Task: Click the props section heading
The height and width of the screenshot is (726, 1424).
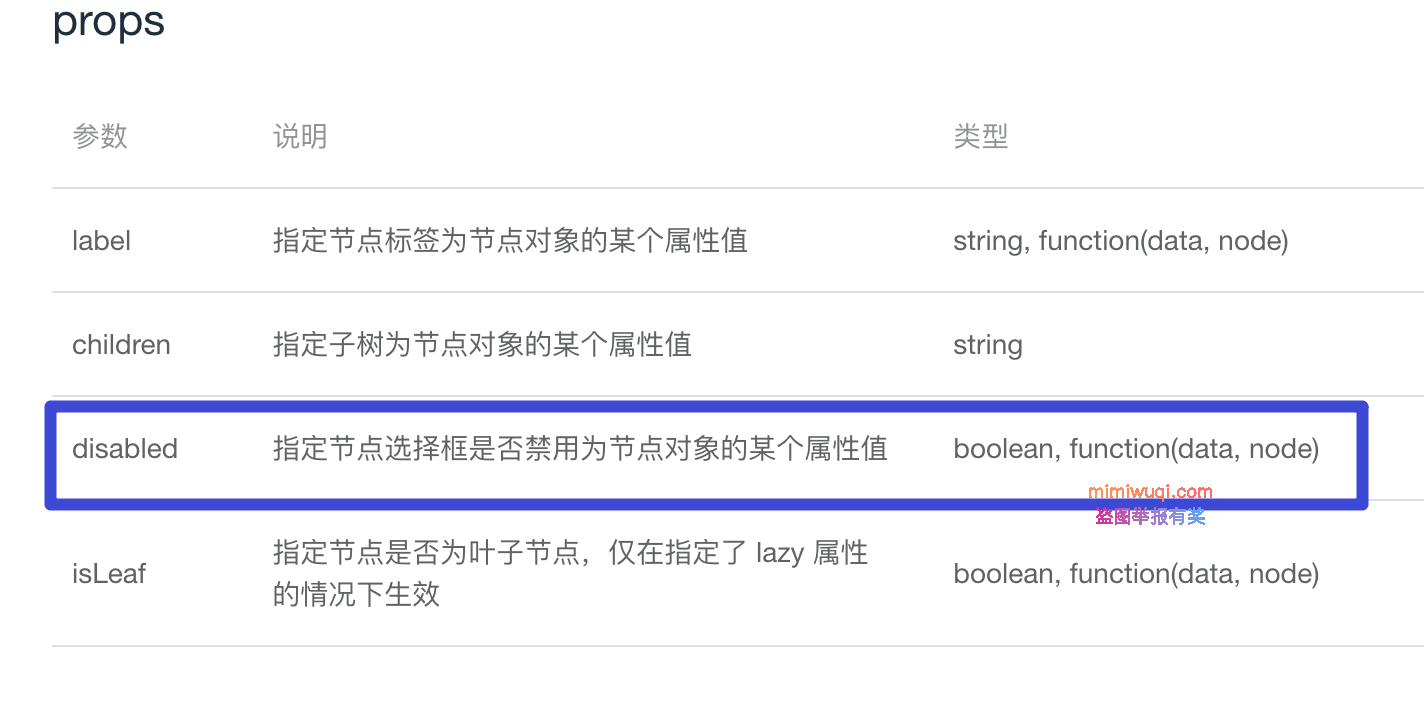Action: [x=108, y=22]
